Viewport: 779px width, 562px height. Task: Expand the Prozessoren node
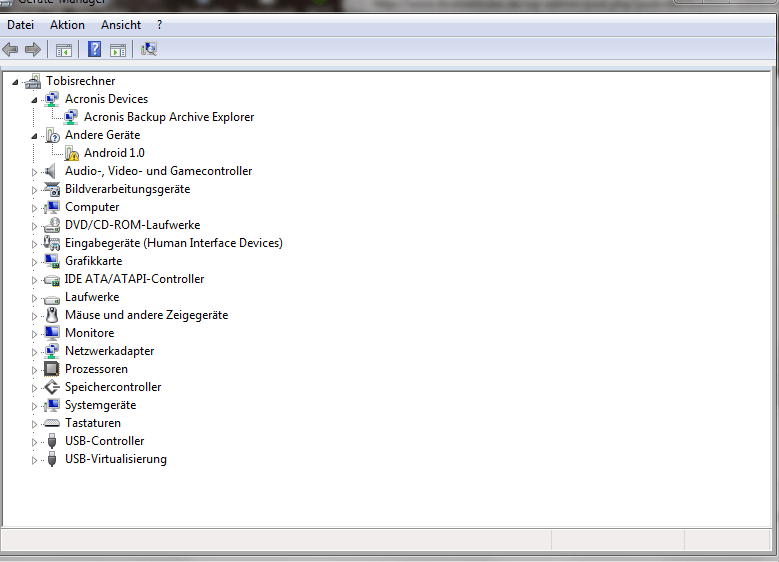coord(34,370)
